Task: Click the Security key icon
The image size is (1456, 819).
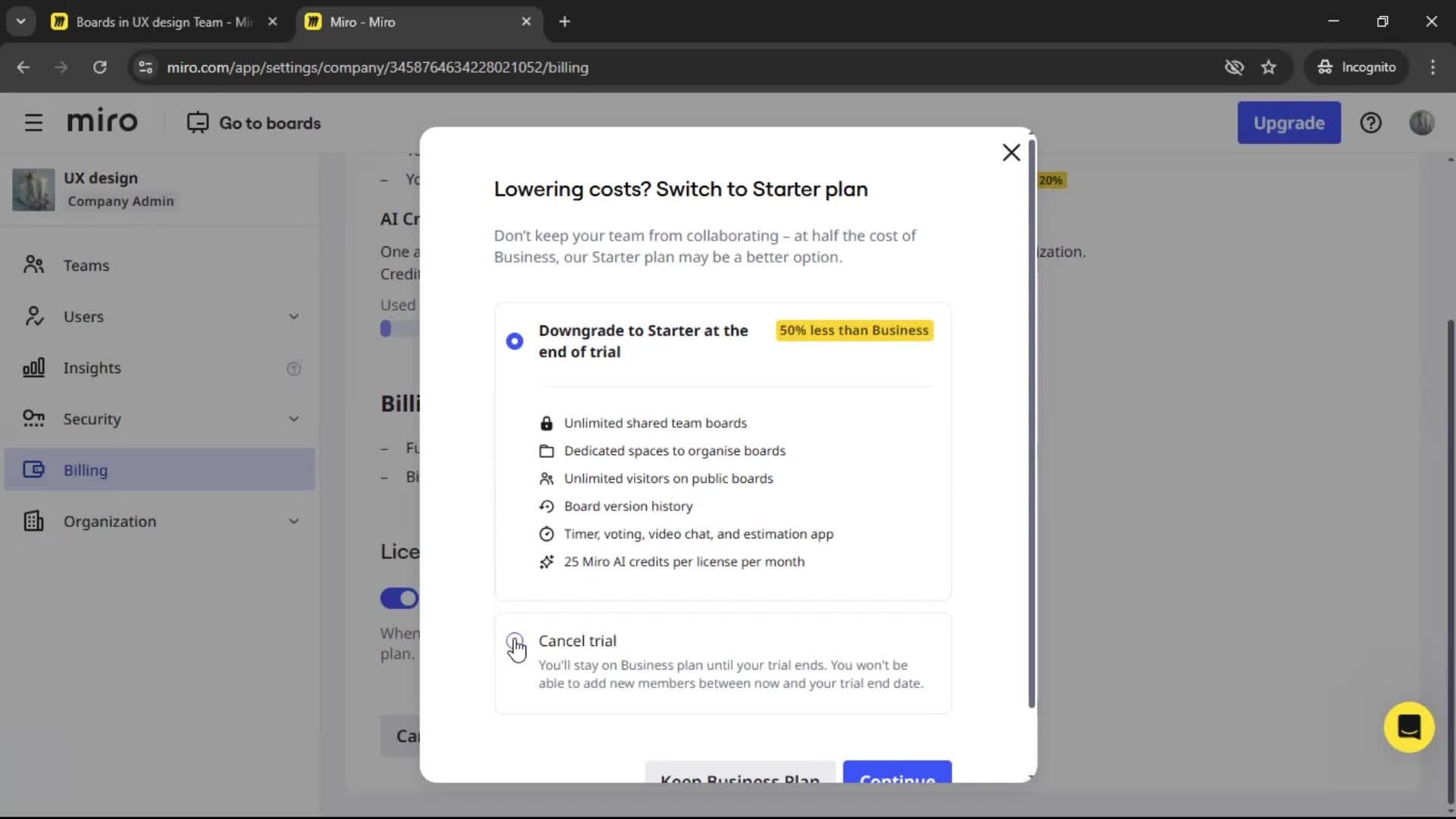Action: 33,419
